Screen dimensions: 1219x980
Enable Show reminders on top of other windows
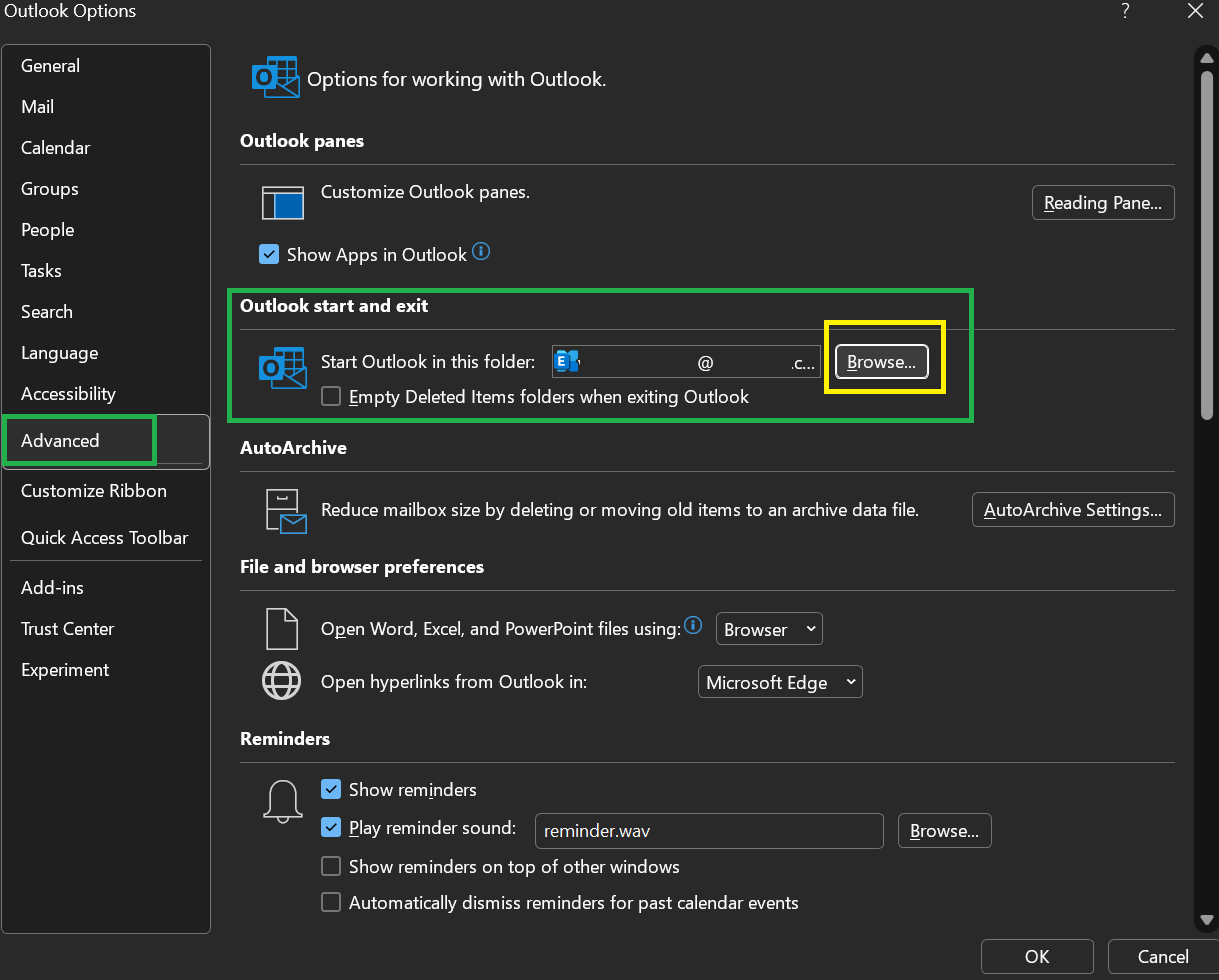331,866
